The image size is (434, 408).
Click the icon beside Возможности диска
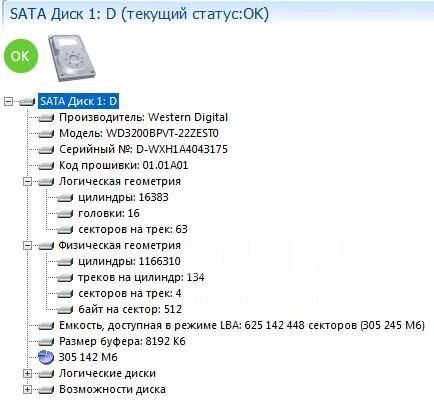(x=46, y=389)
